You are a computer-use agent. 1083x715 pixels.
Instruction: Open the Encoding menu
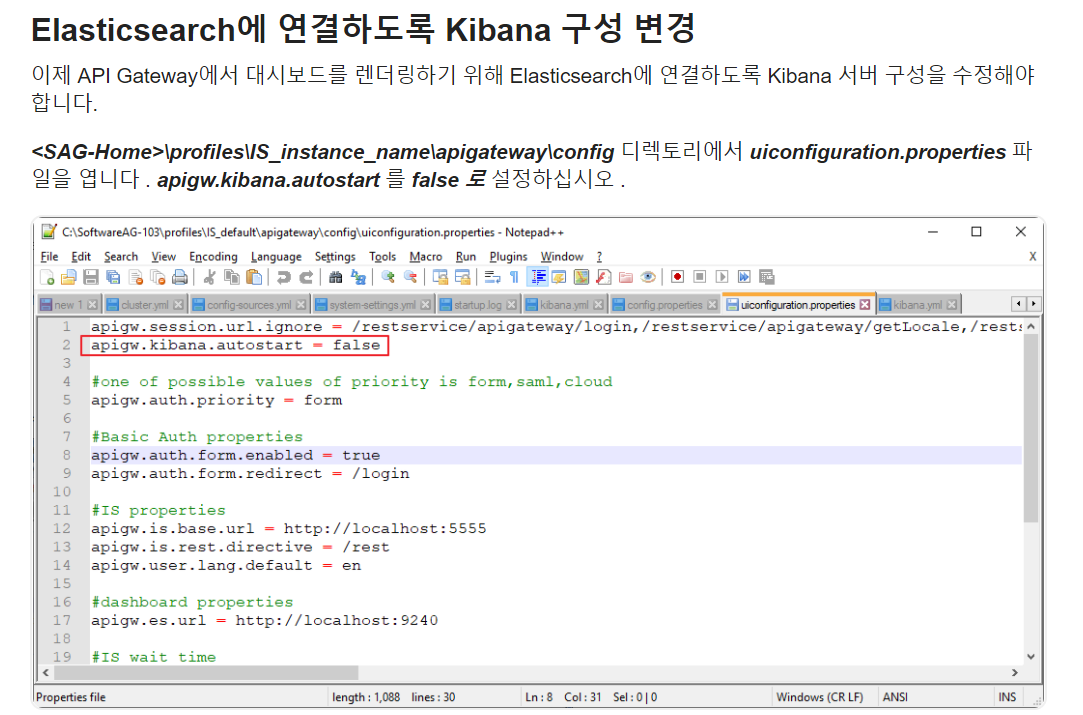point(213,257)
